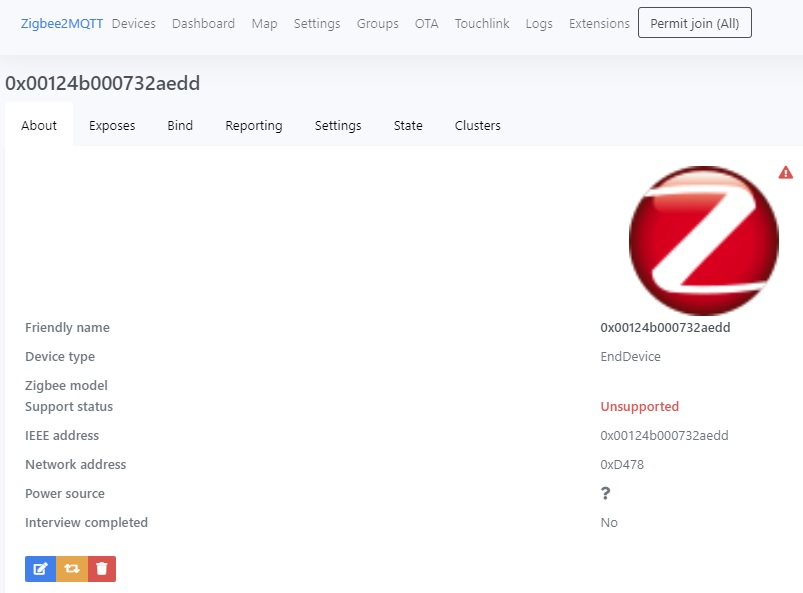Go to the Groups page
The width and height of the screenshot is (803, 593).
377,22
